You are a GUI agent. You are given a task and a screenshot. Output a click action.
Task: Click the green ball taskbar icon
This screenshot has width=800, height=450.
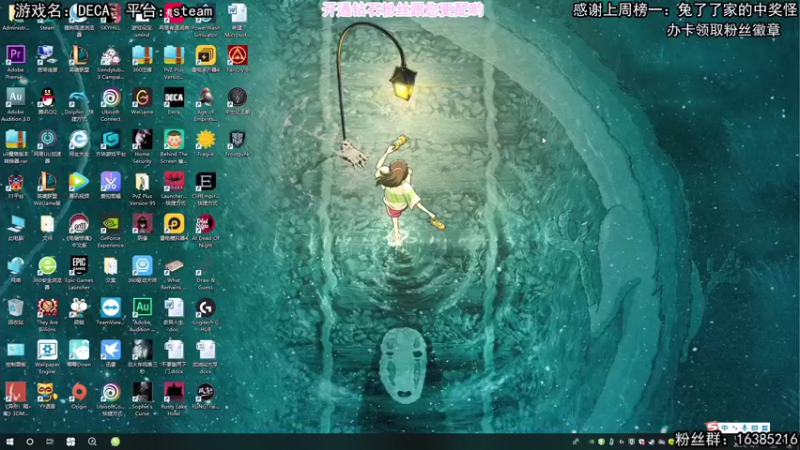tap(115, 442)
